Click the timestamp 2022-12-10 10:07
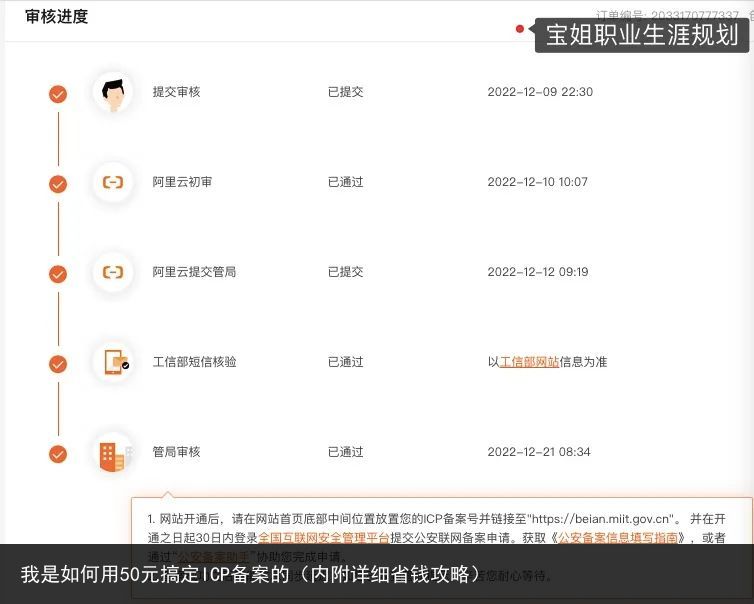This screenshot has height=604, width=754. [538, 182]
